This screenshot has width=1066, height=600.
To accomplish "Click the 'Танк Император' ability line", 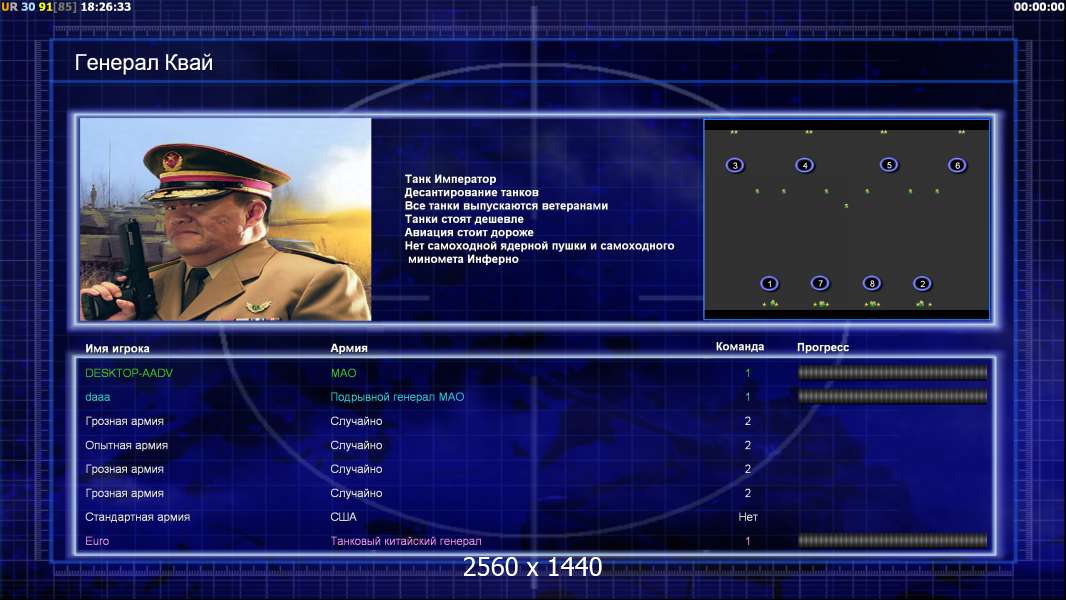I will (450, 179).
